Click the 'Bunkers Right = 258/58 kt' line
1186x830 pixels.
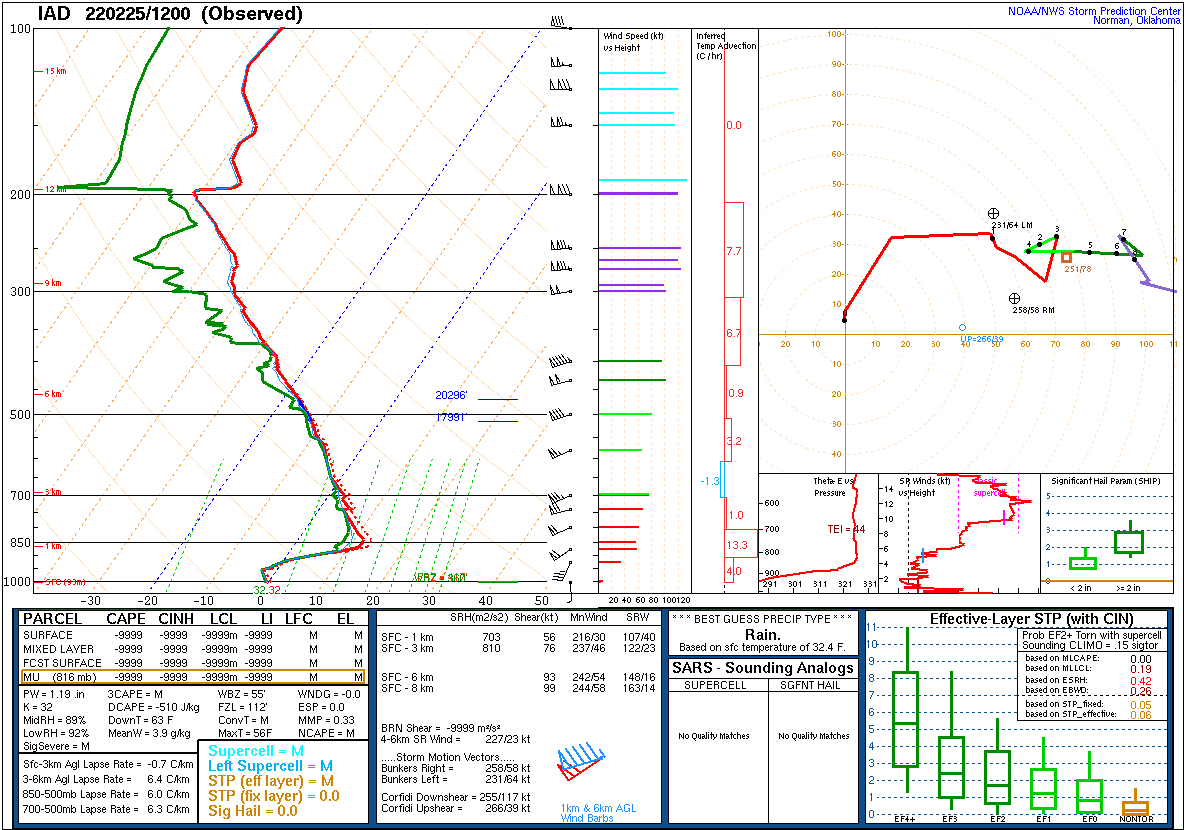(455, 768)
